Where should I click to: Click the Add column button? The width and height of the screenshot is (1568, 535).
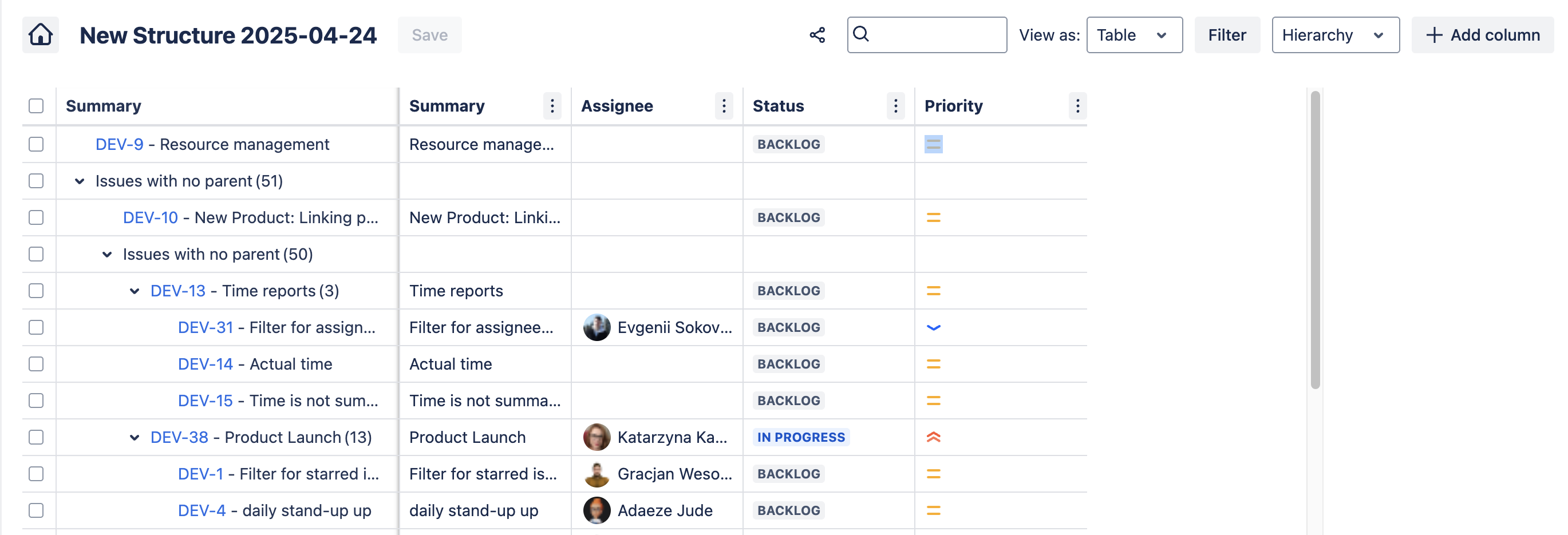[x=1482, y=35]
